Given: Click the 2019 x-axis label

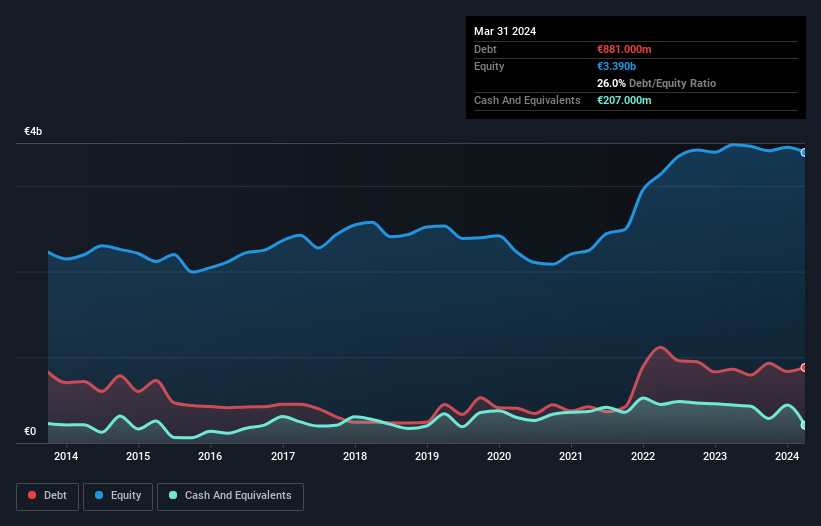Looking at the screenshot, I should (x=427, y=456).
